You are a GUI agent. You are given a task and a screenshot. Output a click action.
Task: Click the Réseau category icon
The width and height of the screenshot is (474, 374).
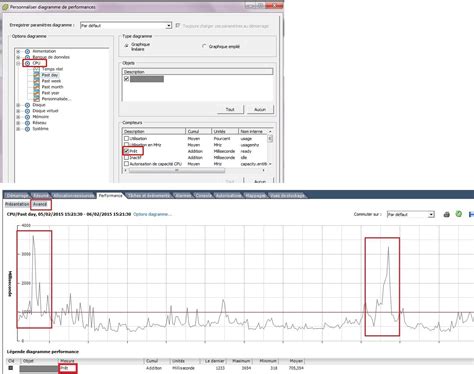click(x=28, y=123)
